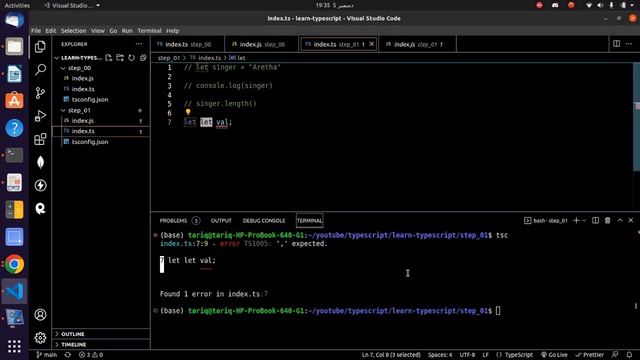The width and height of the screenshot is (640, 360).
Task: Show the lightbulb quick fix on line 6
Action: pos(188,112)
